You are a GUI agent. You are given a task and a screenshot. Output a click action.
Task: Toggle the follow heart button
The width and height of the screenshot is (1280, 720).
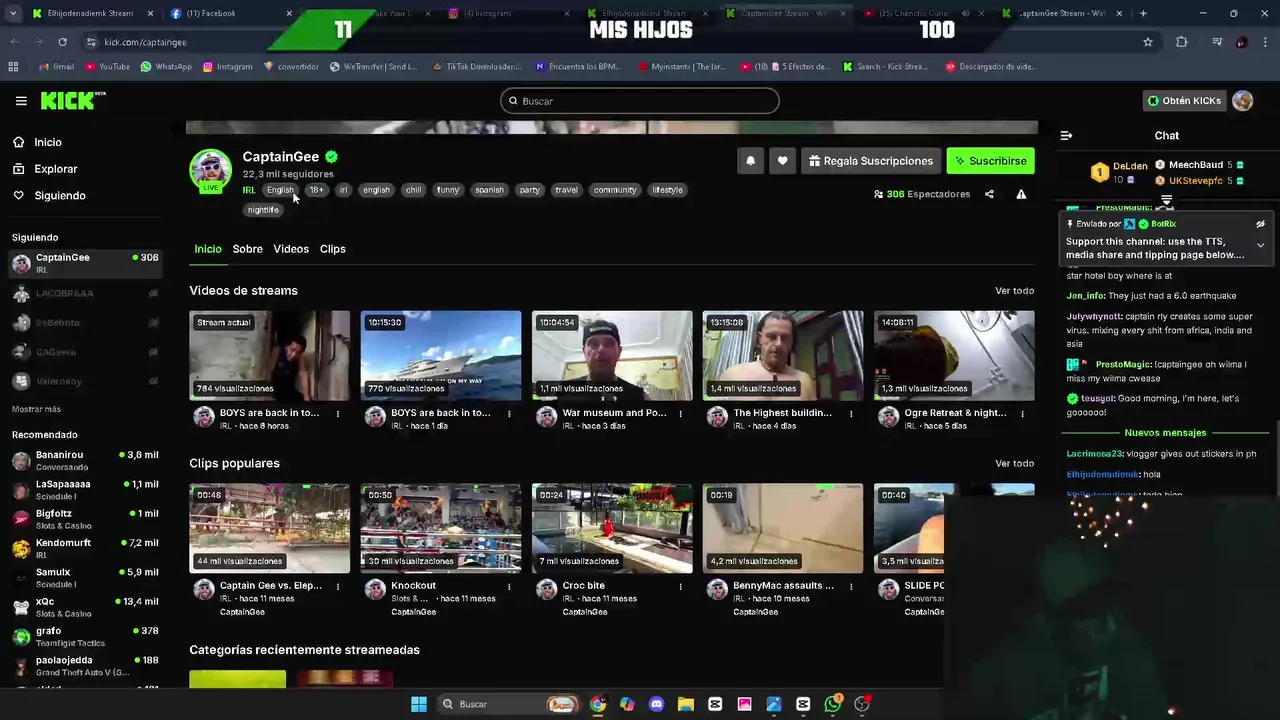(x=782, y=161)
